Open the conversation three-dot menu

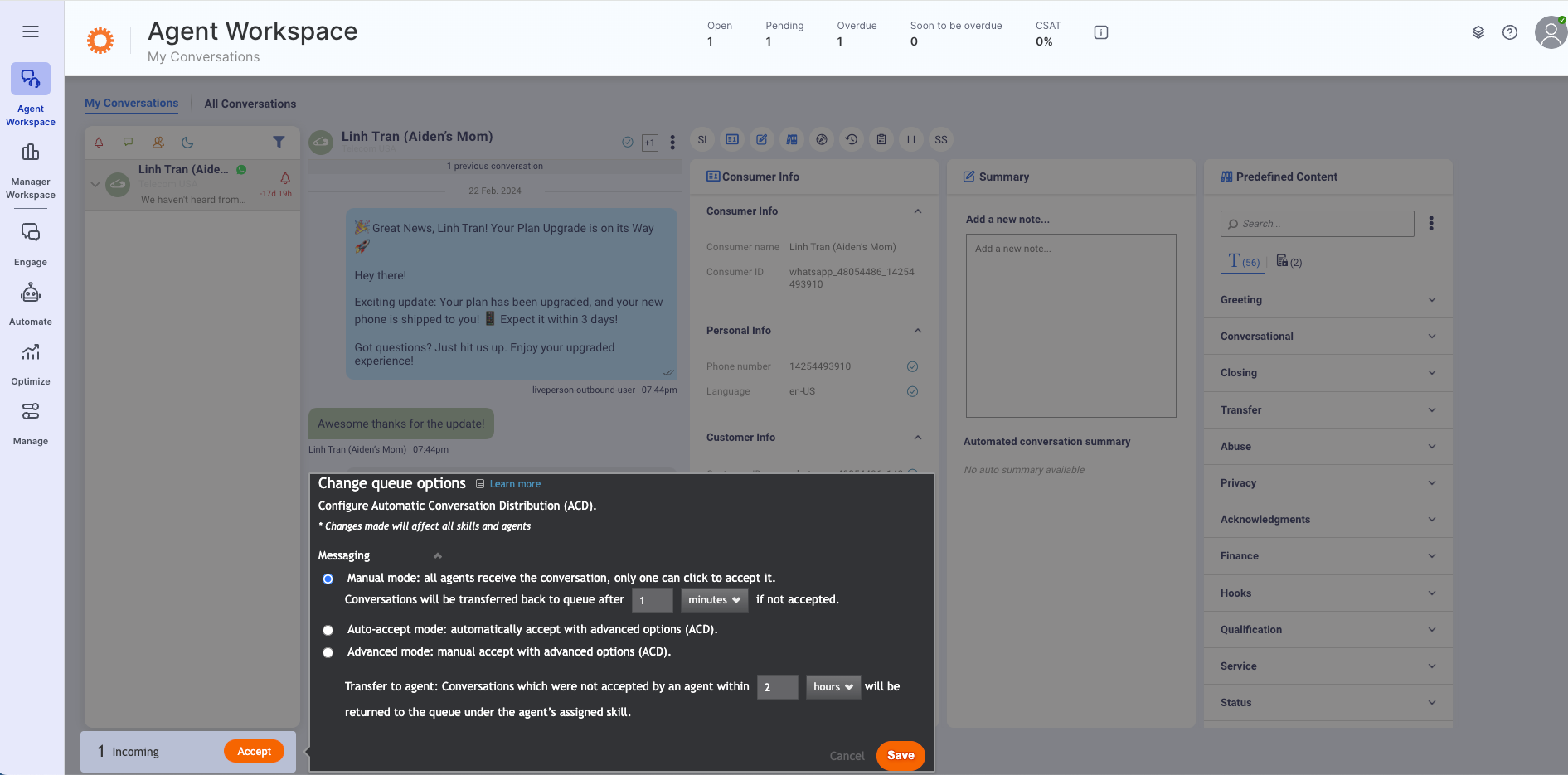tap(672, 143)
